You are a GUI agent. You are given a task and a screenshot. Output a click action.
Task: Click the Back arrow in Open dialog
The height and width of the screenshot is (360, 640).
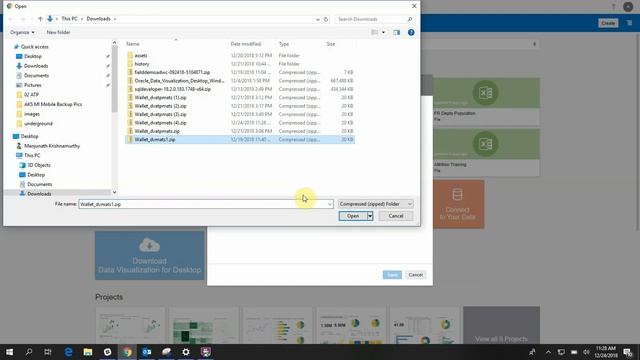click(11, 19)
